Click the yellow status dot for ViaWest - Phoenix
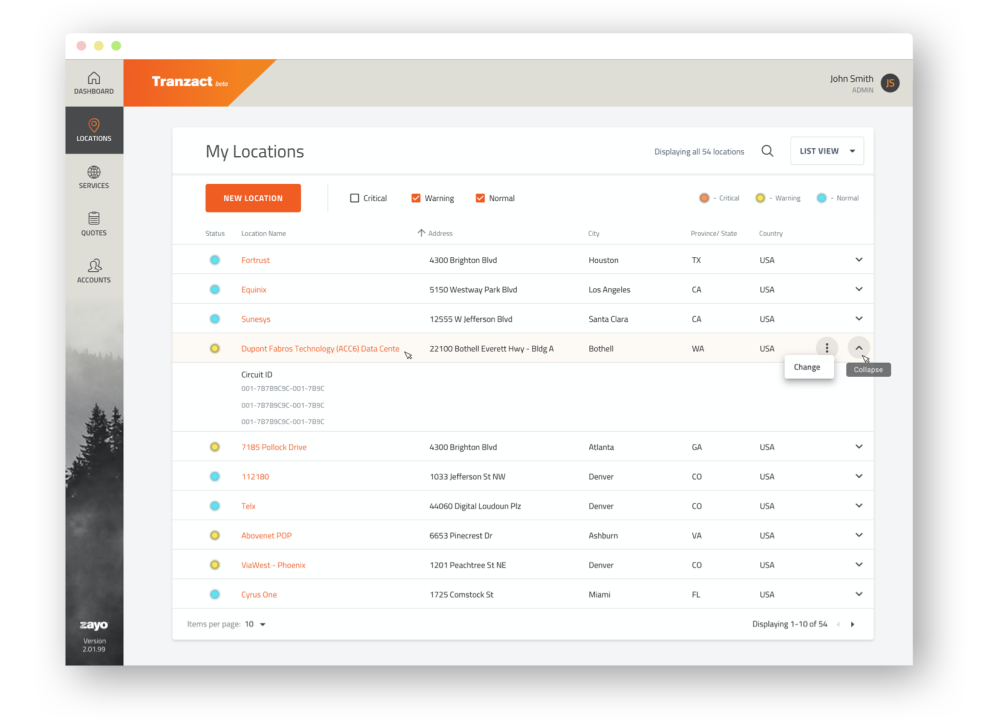 point(214,565)
